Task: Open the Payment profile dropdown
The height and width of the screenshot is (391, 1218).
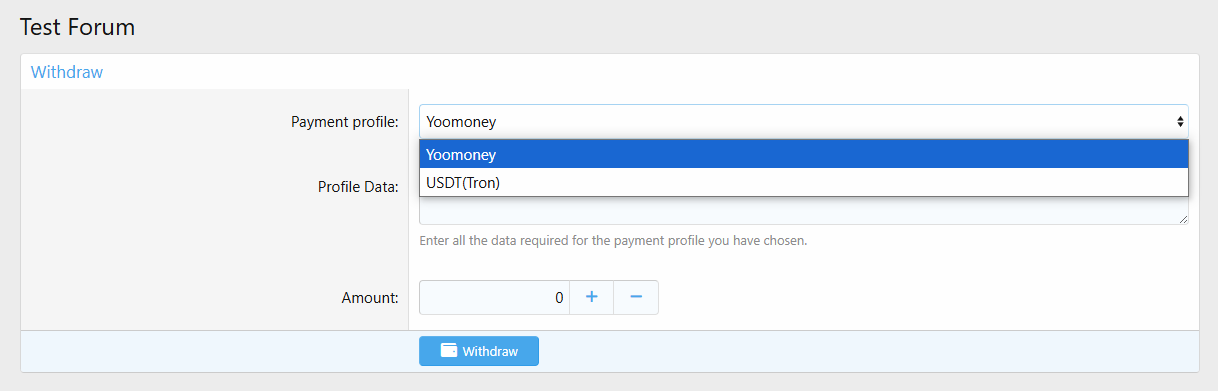Action: 803,122
